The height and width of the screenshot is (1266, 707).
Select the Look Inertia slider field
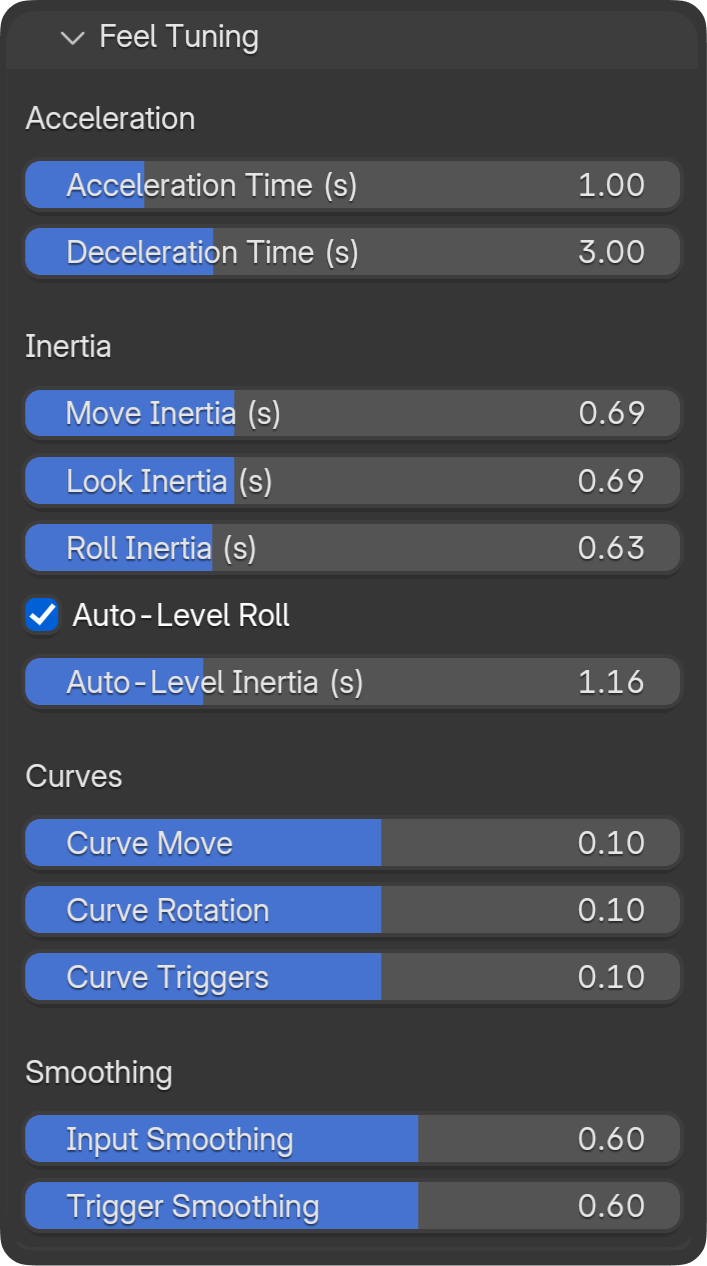click(353, 481)
